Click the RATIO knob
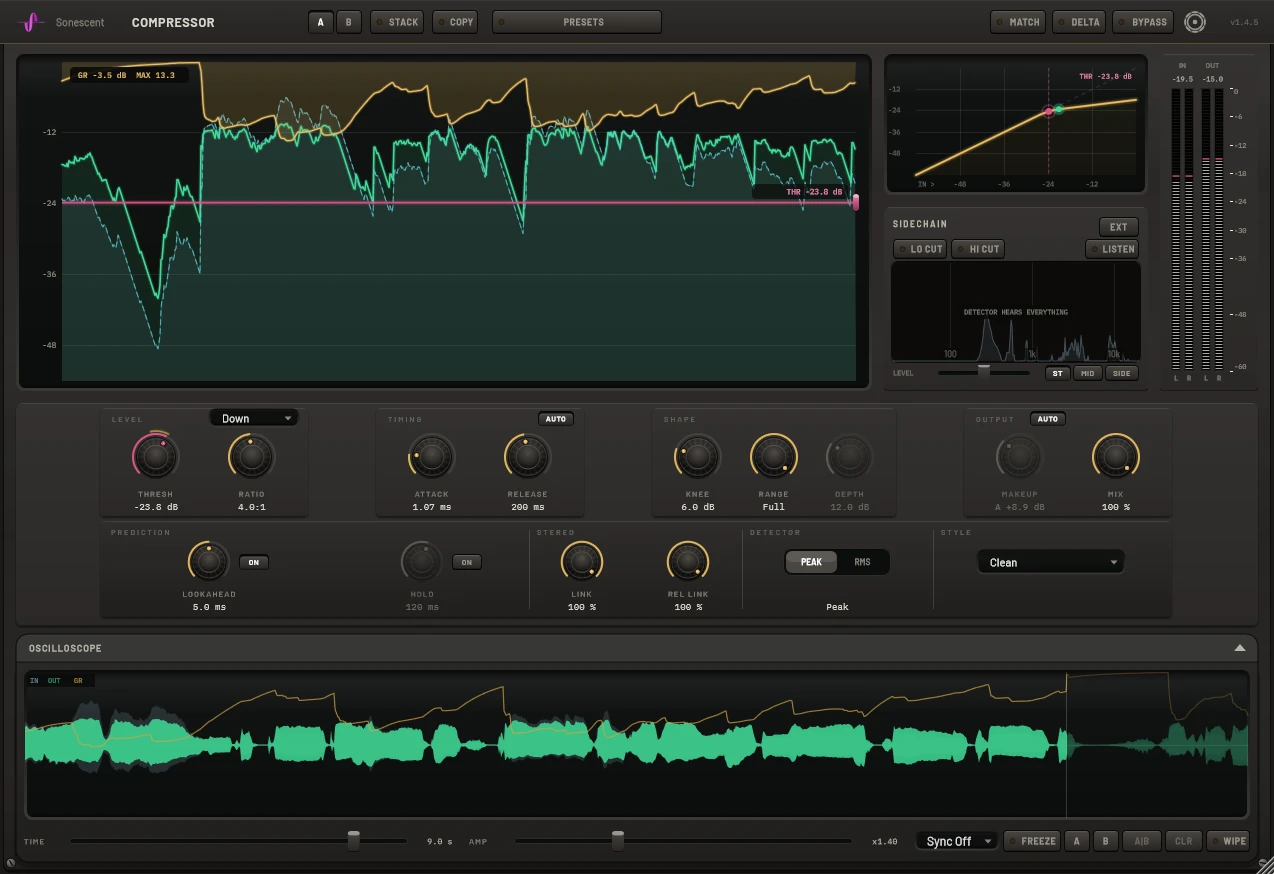This screenshot has height=874, width=1274. pyautogui.click(x=252, y=456)
